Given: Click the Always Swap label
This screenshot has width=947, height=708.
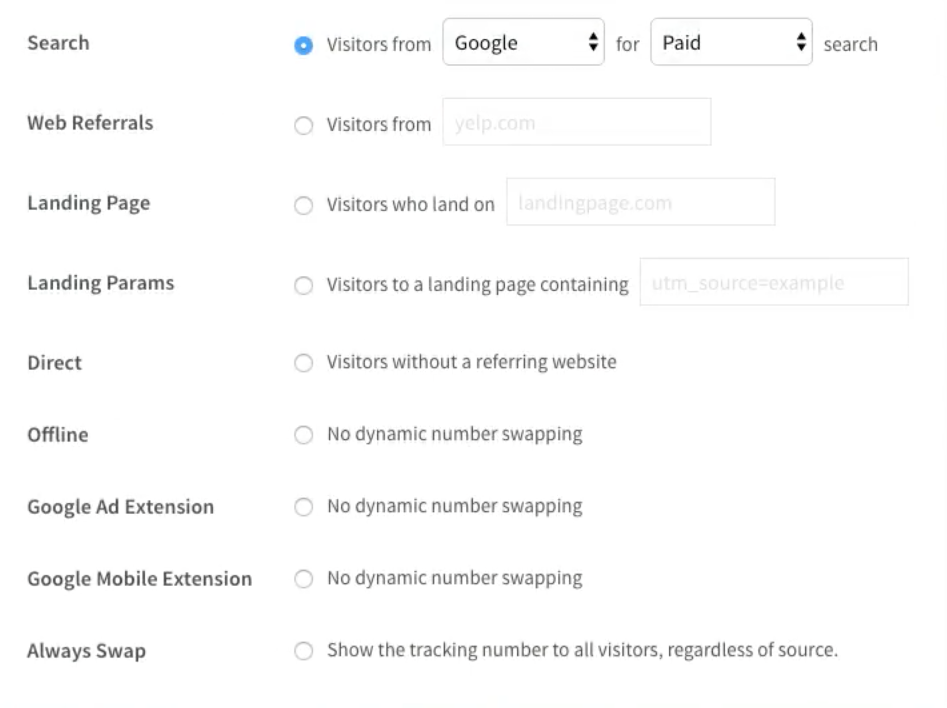Looking at the screenshot, I should (86, 651).
